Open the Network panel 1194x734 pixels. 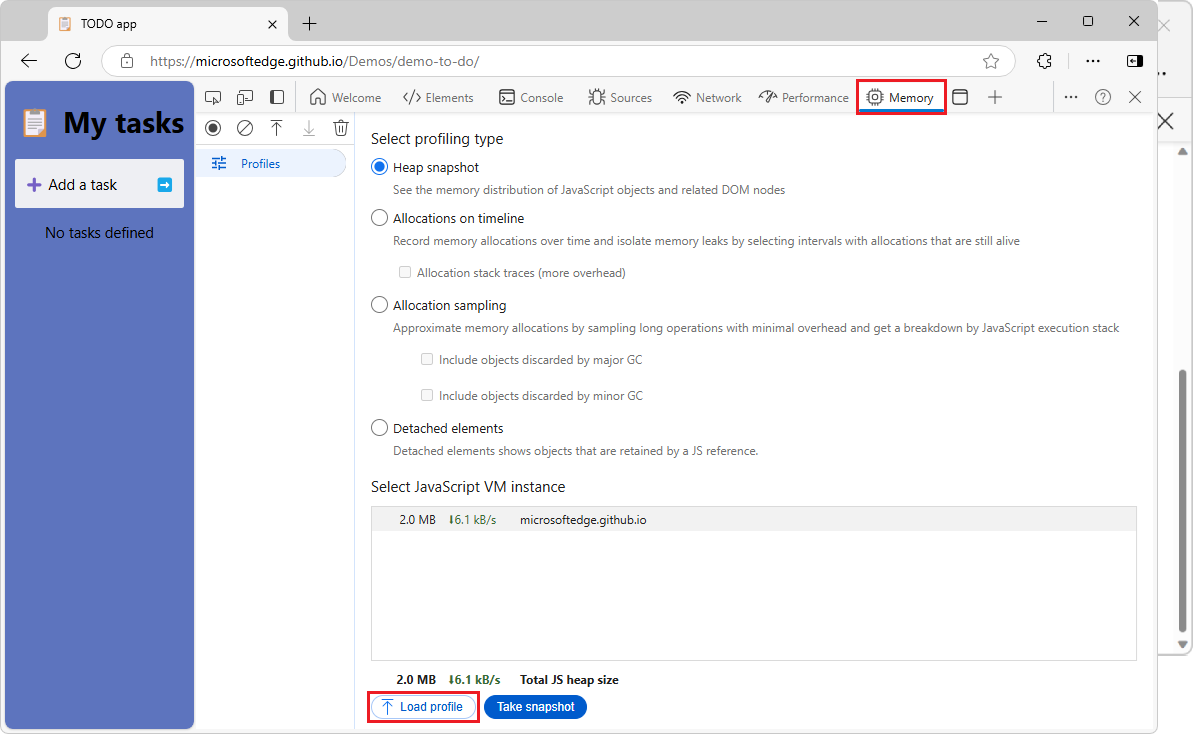(x=707, y=96)
